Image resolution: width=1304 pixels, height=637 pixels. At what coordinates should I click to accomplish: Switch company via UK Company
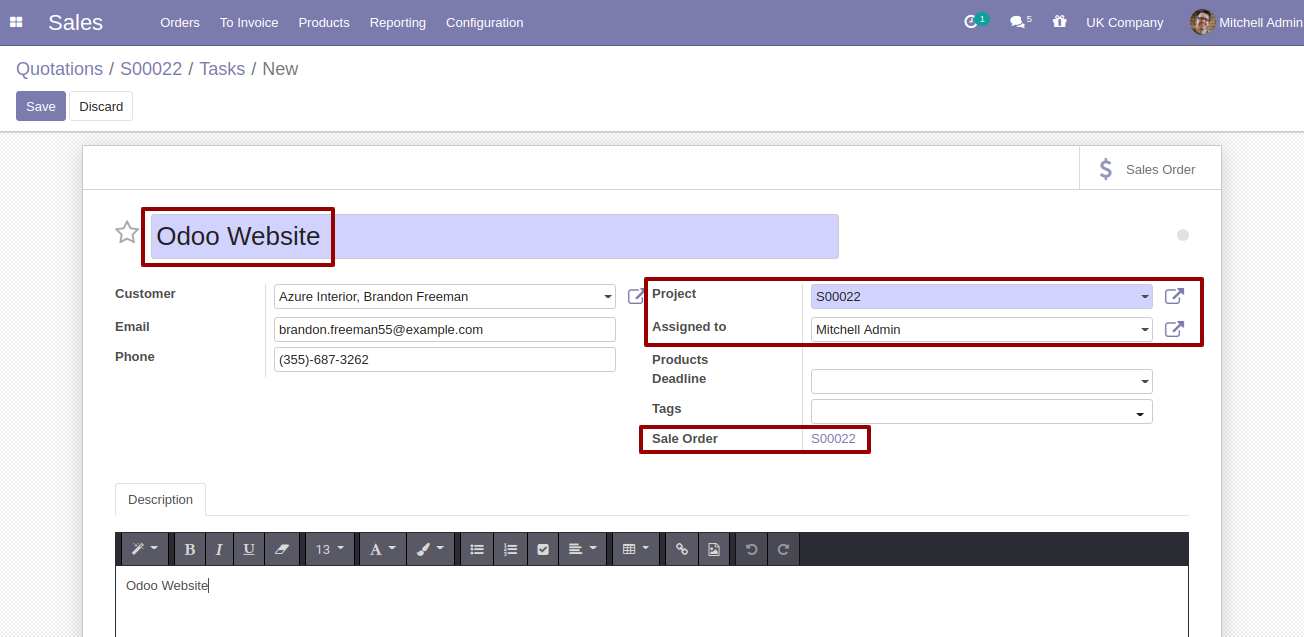point(1125,22)
